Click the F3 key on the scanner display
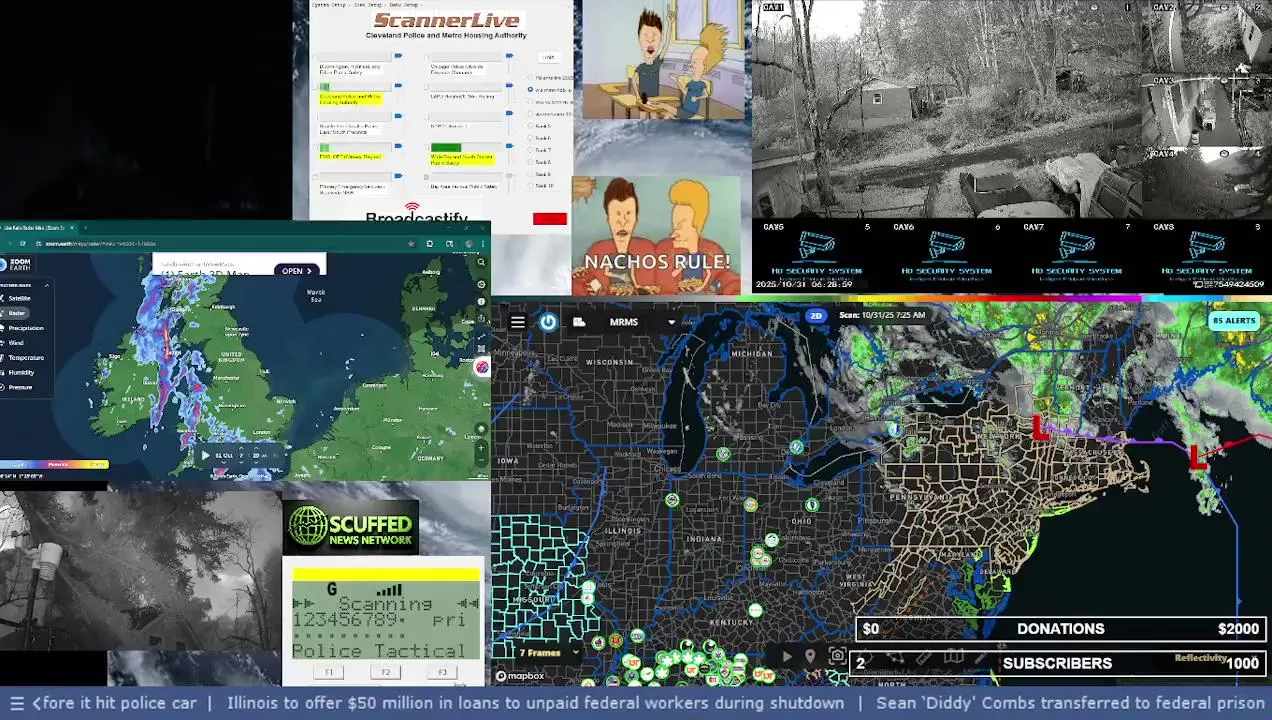This screenshot has height=720, width=1272. point(442,672)
